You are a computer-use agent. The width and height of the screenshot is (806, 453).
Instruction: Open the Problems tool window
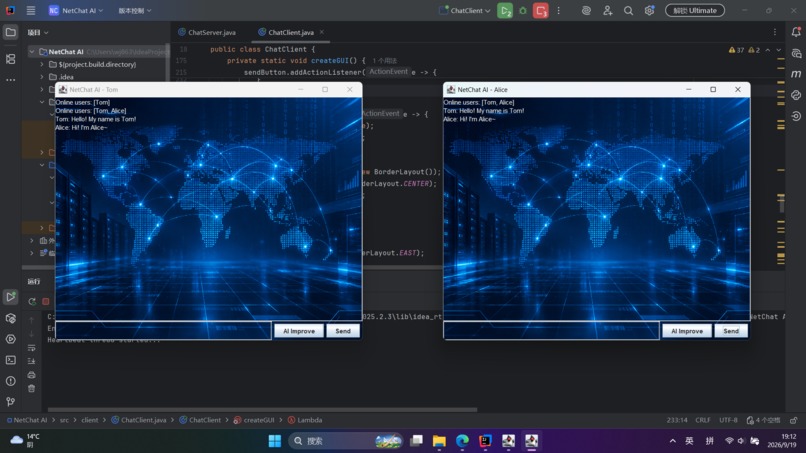(10, 381)
